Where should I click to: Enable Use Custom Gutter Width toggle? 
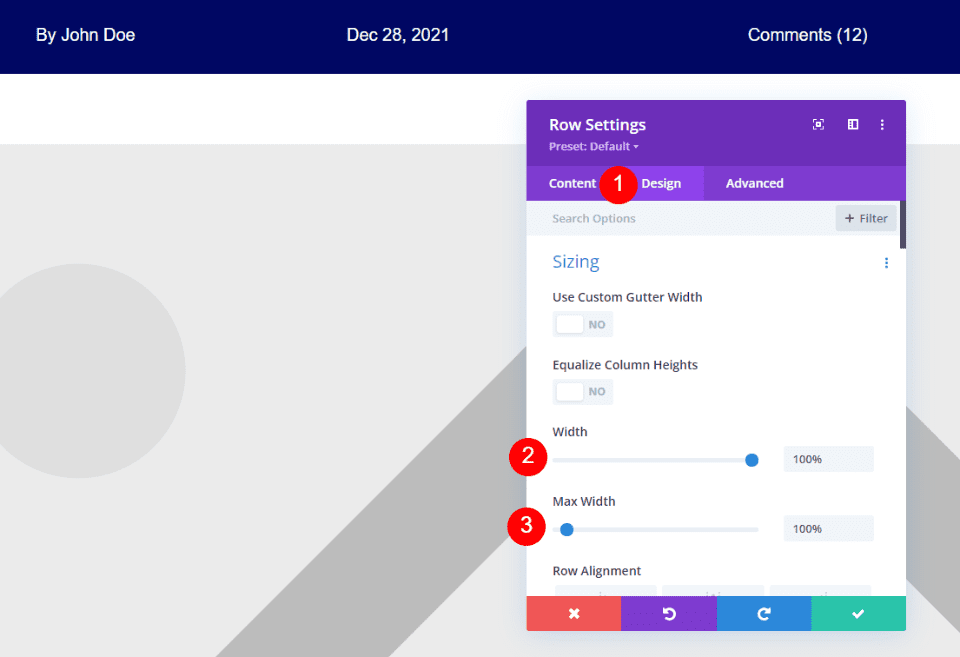582,325
